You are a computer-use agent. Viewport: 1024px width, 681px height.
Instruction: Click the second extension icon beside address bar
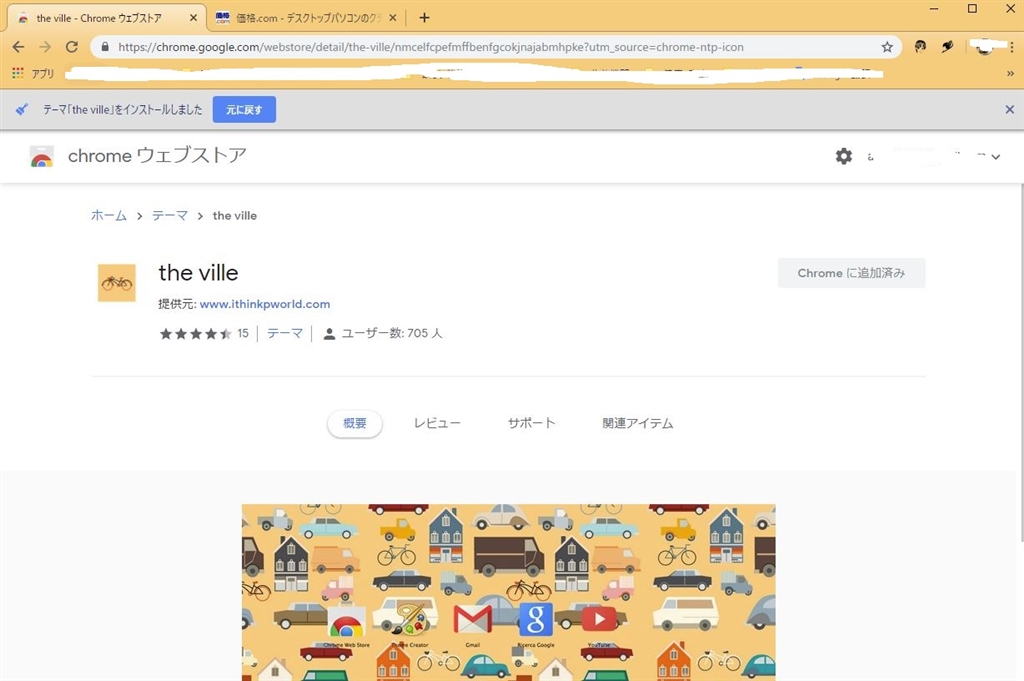point(948,47)
